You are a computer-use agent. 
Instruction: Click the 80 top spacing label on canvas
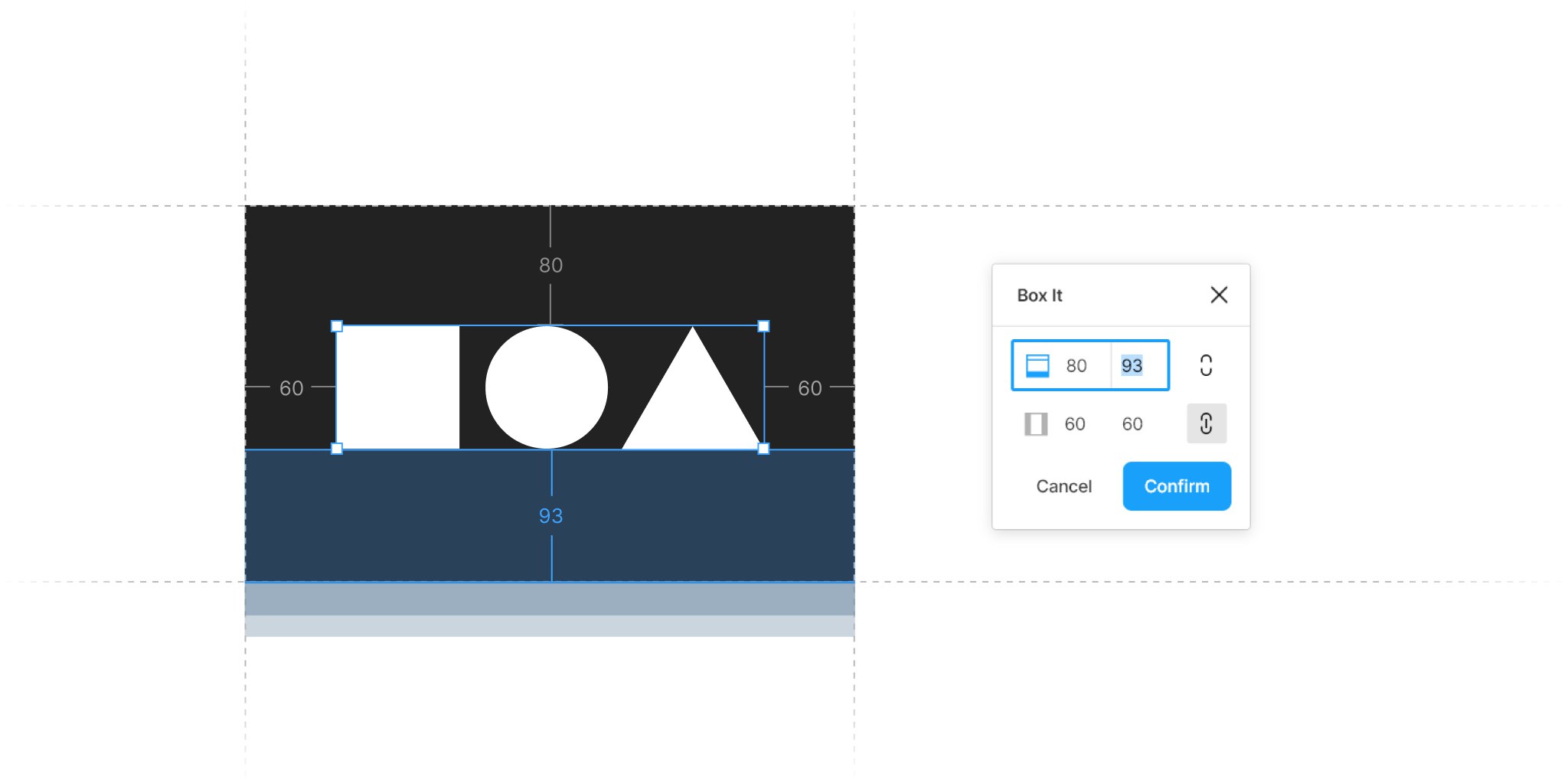click(550, 266)
